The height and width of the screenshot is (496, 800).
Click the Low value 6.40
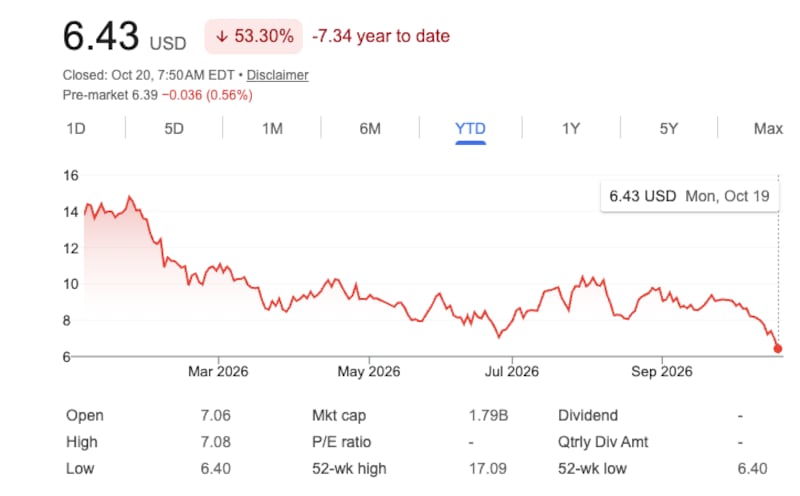tap(215, 468)
